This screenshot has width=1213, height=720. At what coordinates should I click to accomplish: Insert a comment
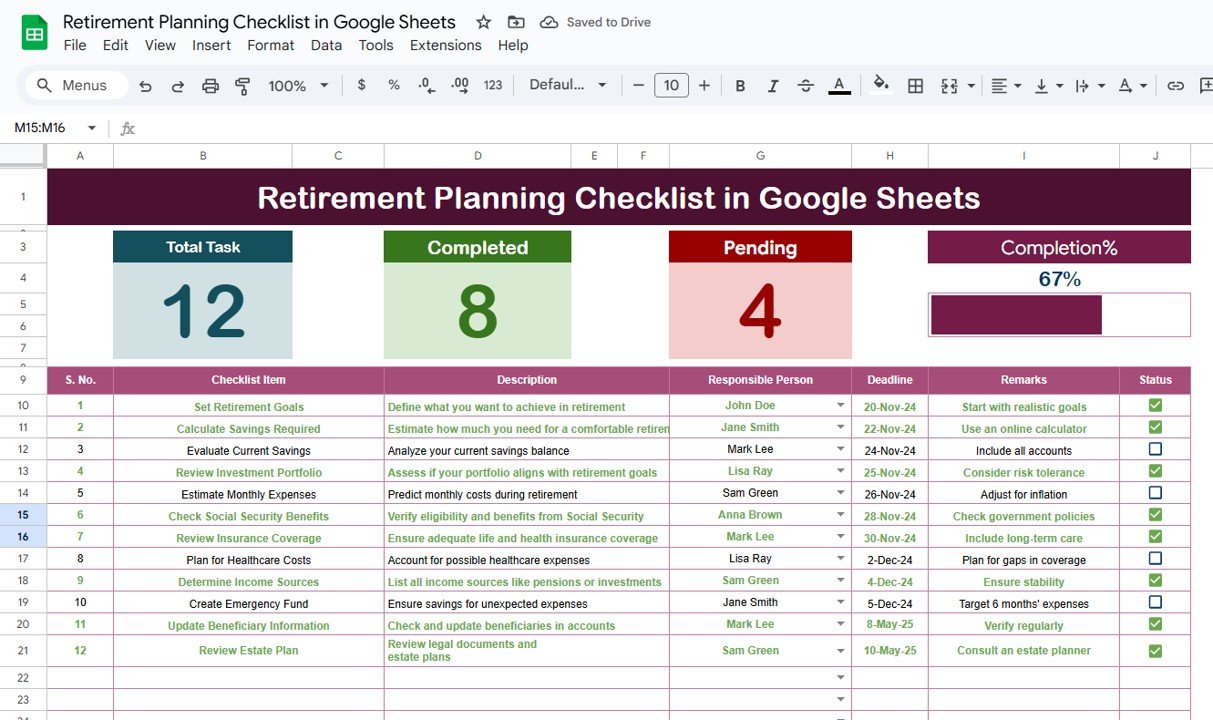click(x=1205, y=86)
